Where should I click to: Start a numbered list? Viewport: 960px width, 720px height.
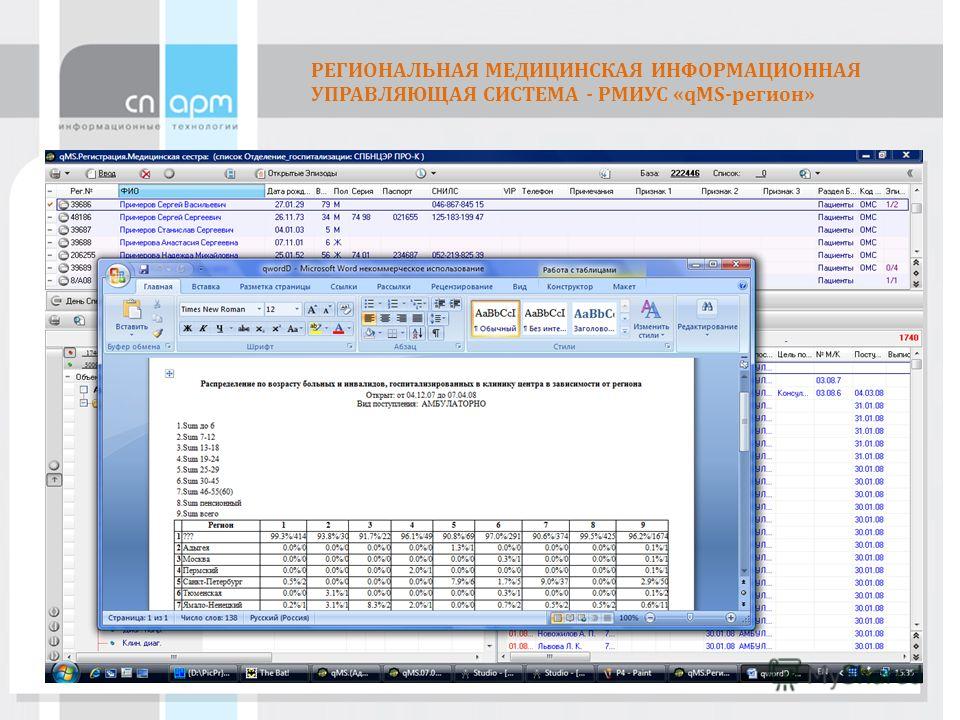point(392,304)
